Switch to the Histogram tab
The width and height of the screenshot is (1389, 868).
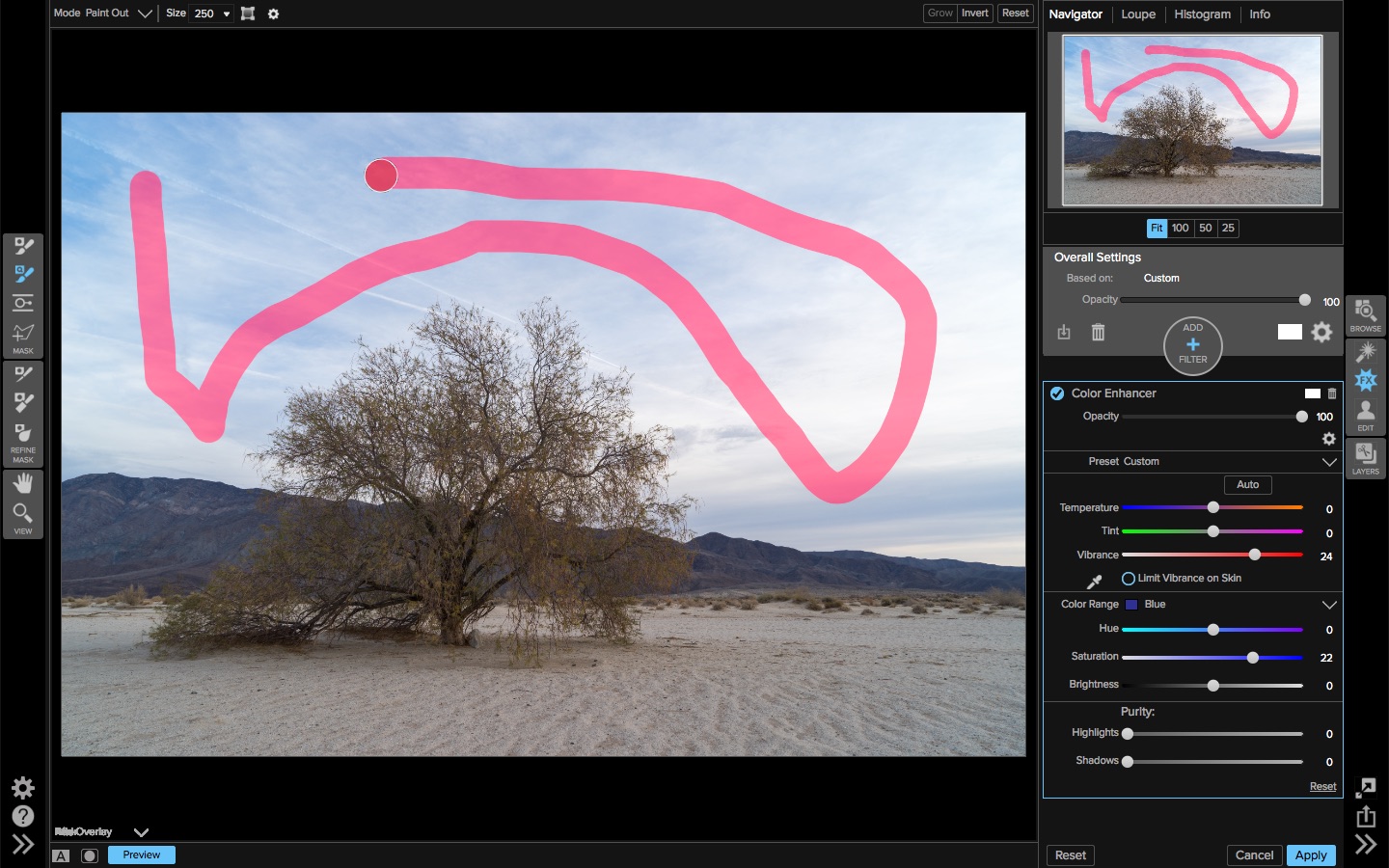pos(1202,14)
